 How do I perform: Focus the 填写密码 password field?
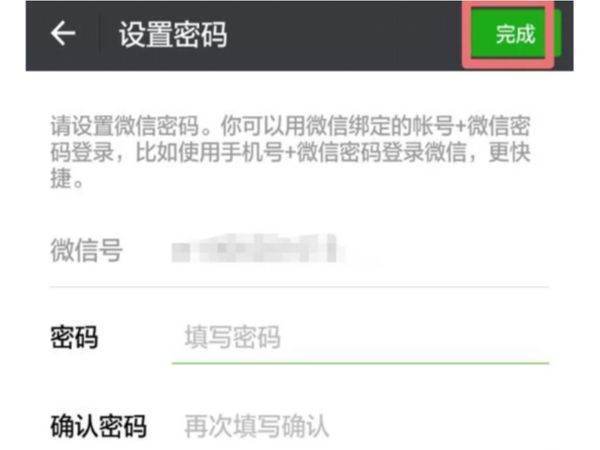tap(360, 338)
